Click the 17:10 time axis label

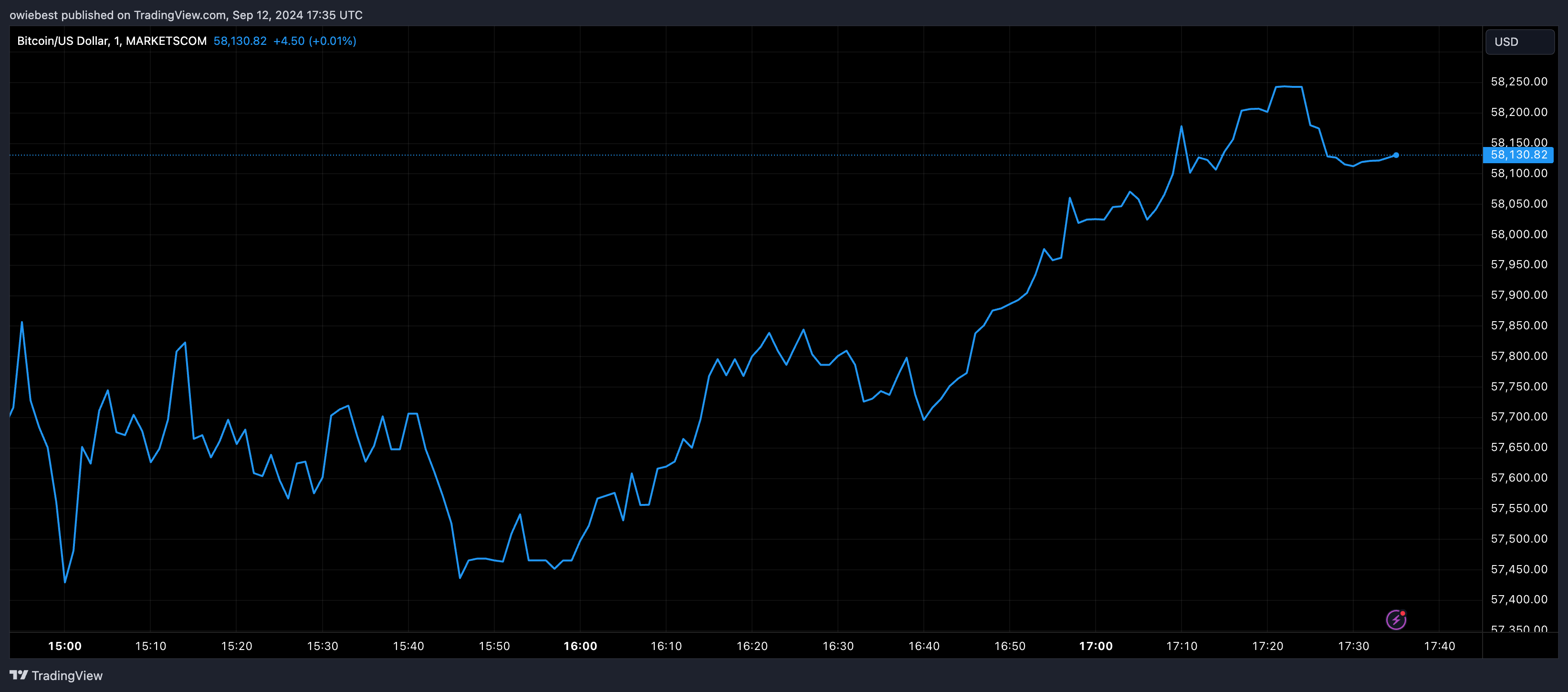[1181, 646]
